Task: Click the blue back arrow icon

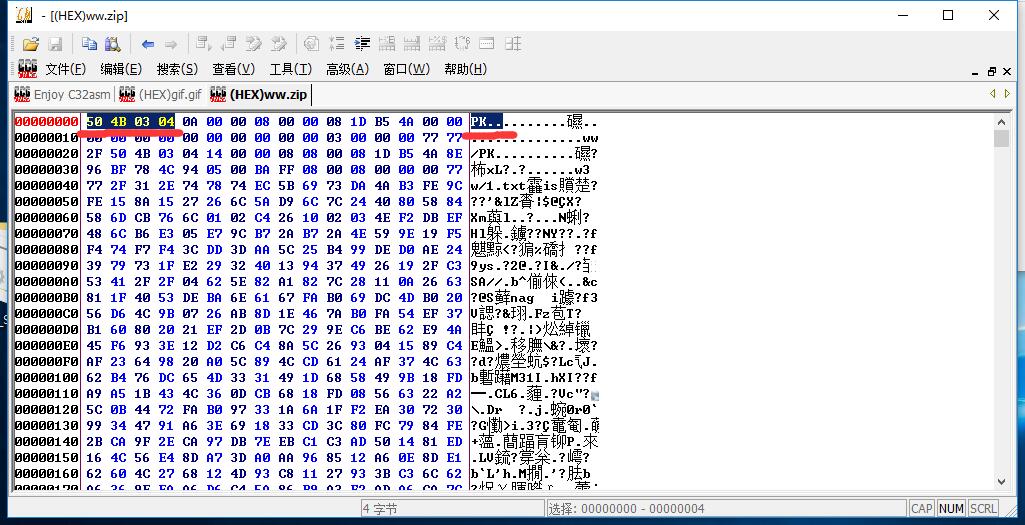Action: 148,44
